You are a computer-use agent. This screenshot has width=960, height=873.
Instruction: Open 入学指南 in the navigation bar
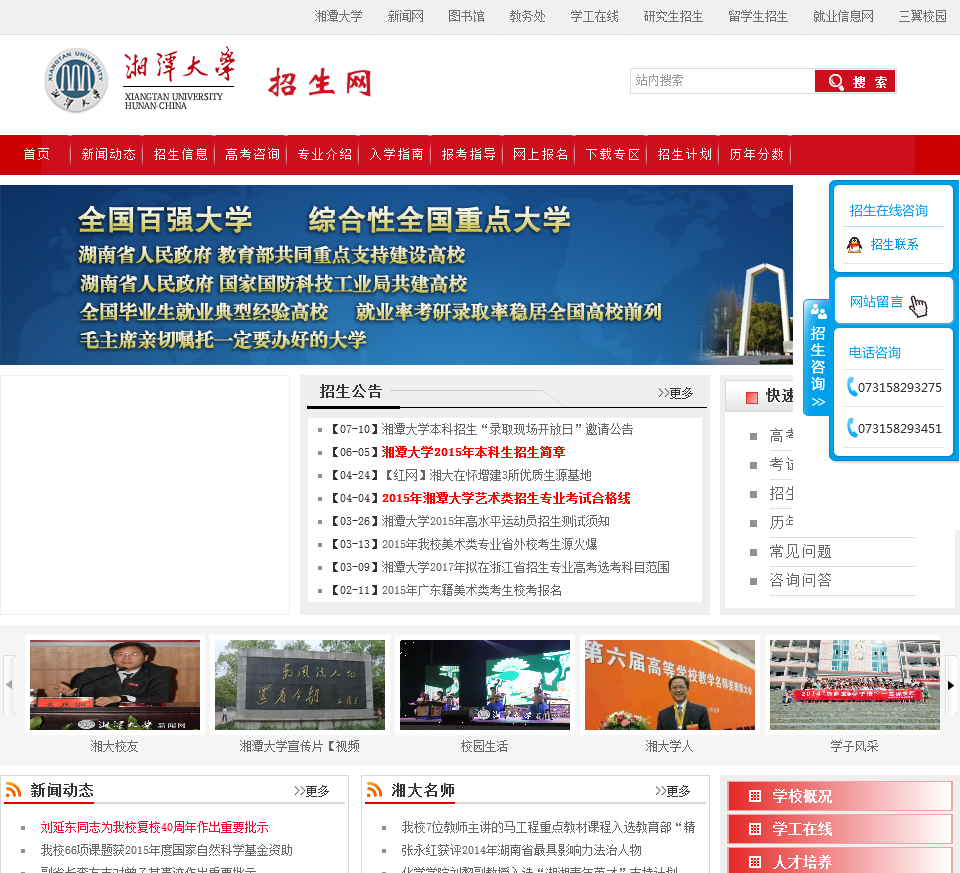(x=396, y=154)
